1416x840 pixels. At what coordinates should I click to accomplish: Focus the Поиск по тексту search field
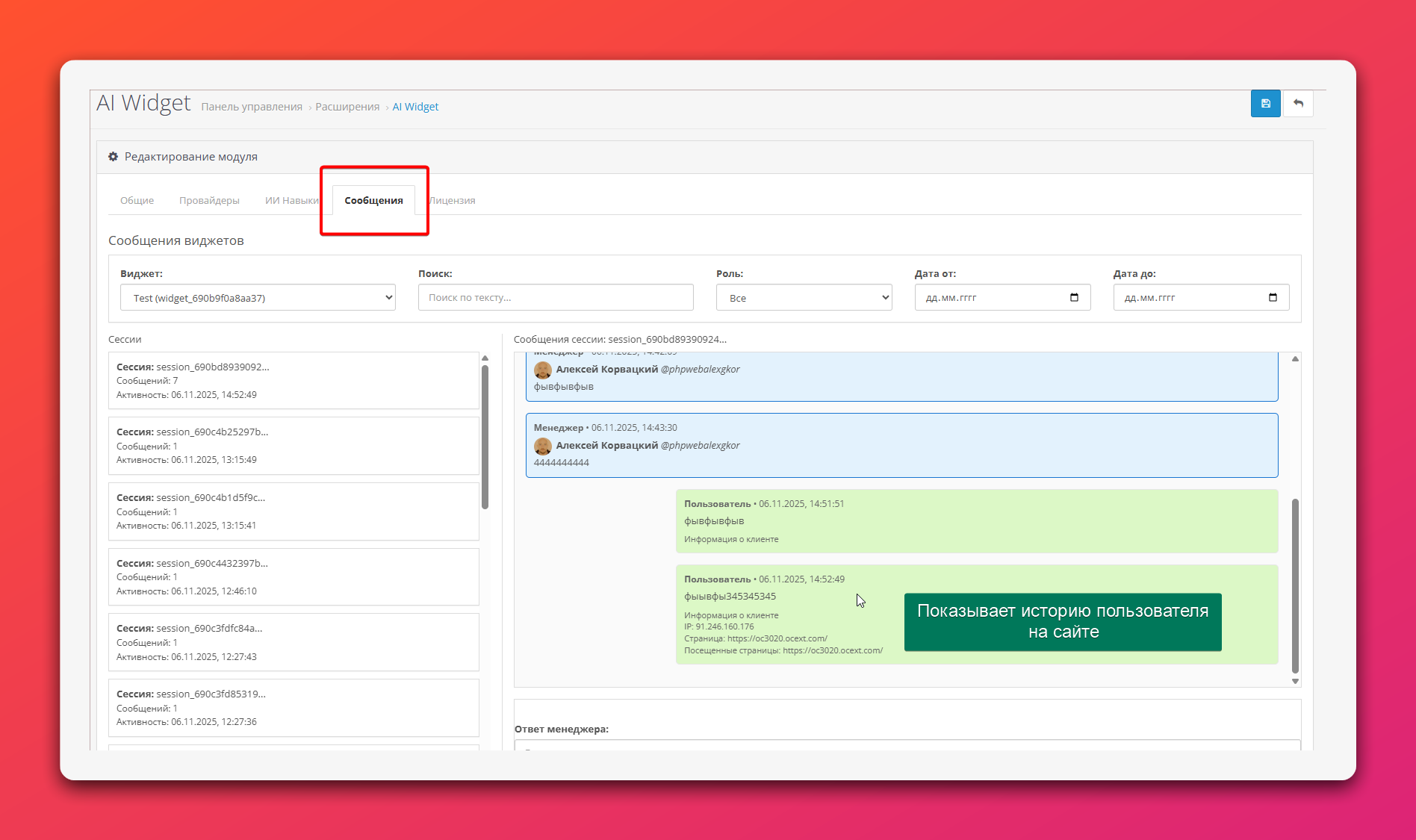tap(556, 297)
